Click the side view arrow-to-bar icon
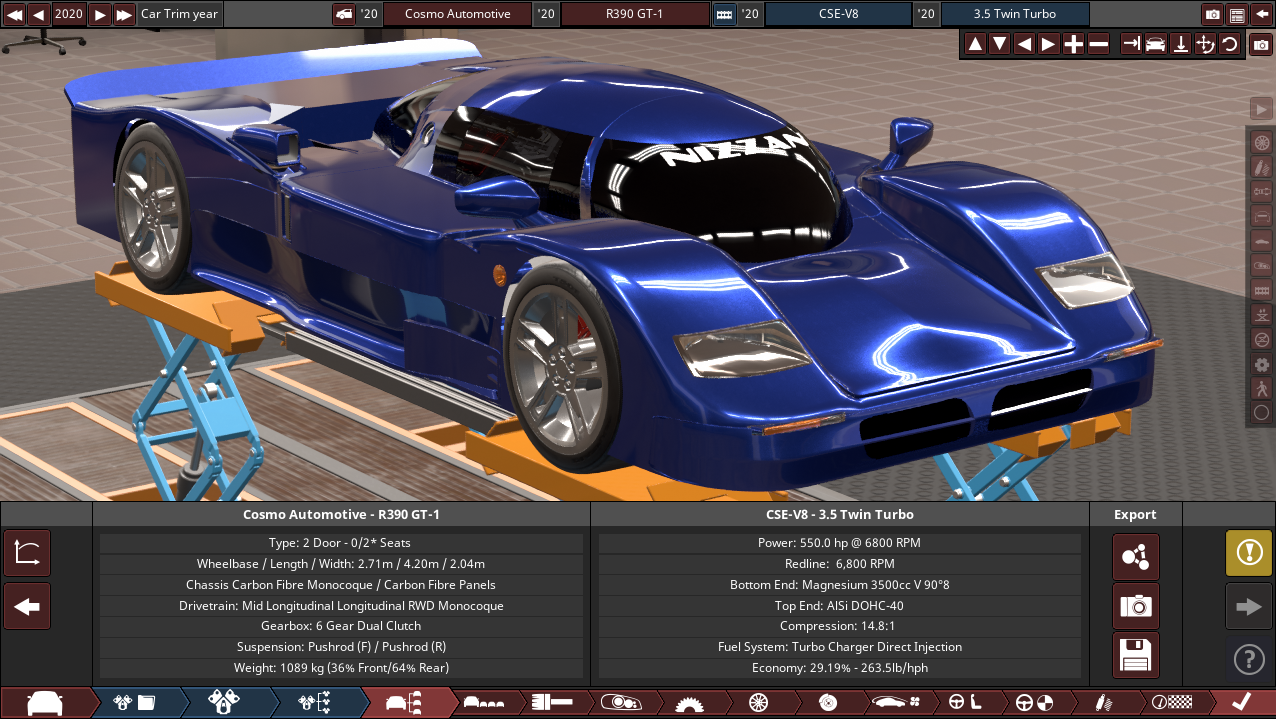 coord(1131,44)
